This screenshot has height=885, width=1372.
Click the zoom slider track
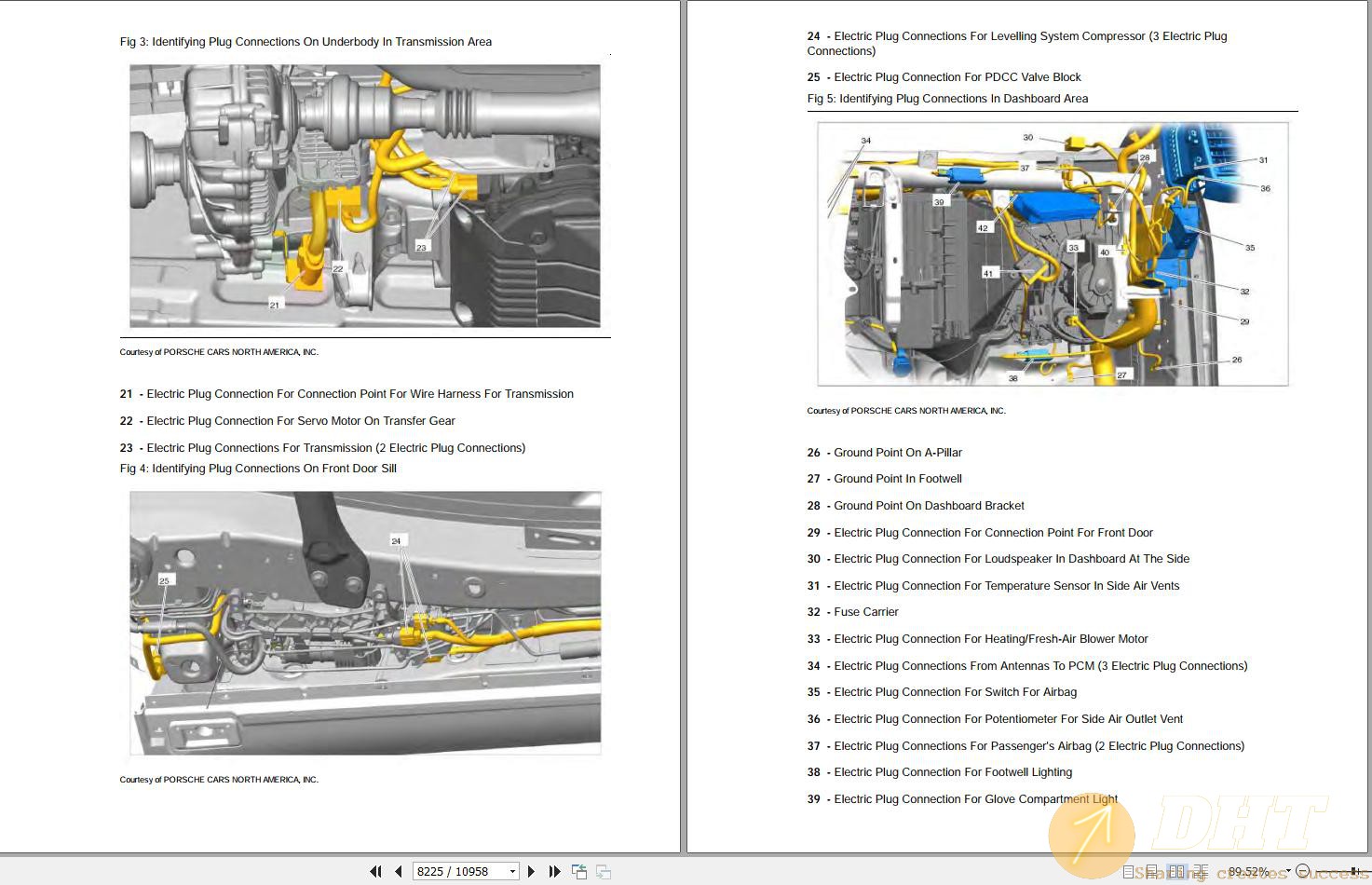click(1343, 871)
